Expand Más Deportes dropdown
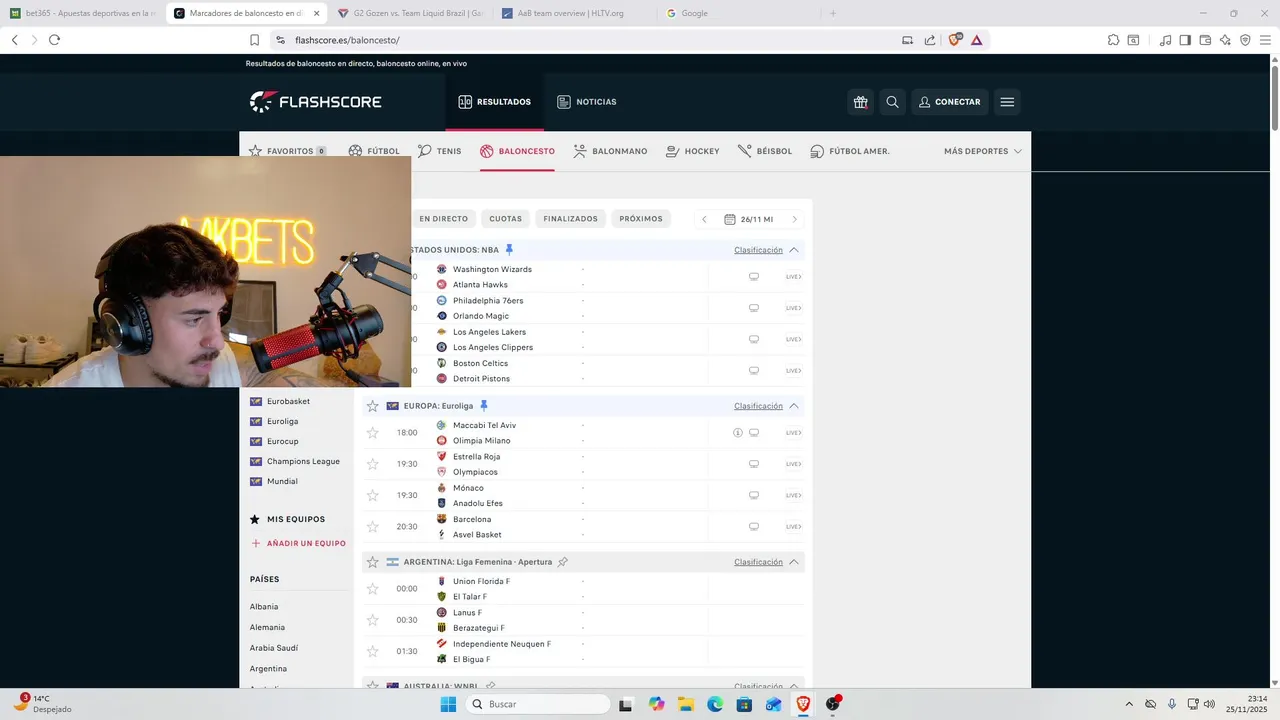Viewport: 1280px width, 720px height. point(983,151)
